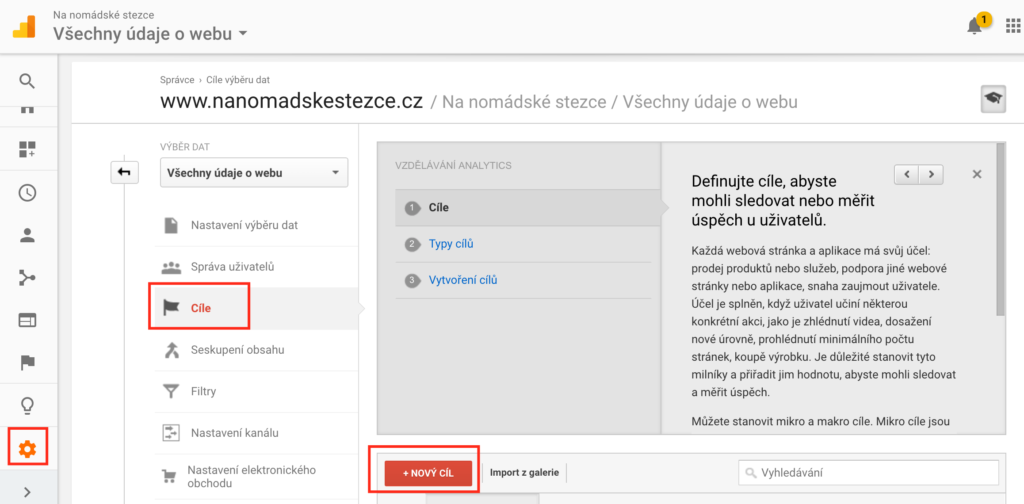
Task: Open the Admin gear icon in sidebar
Action: coord(28,449)
